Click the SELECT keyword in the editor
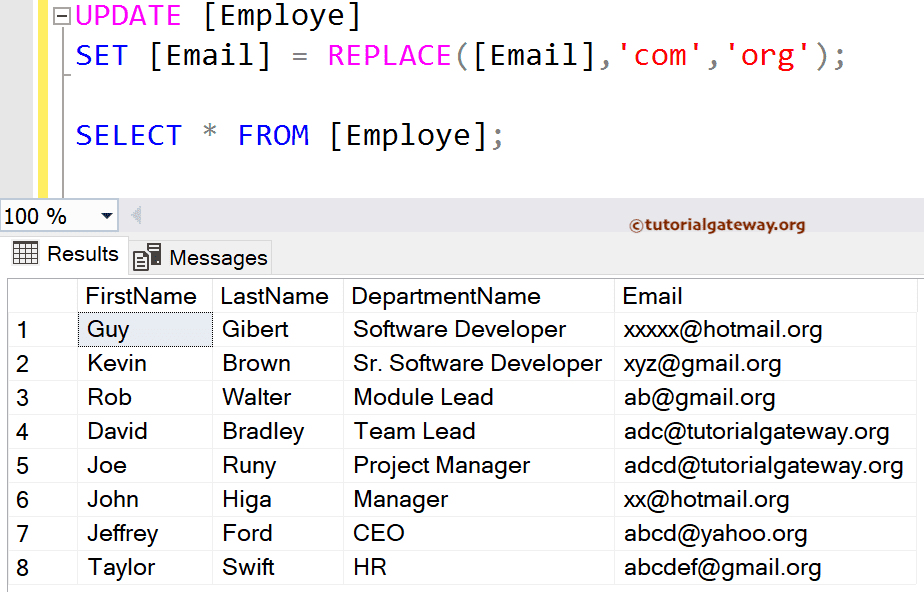This screenshot has width=924, height=592. tap(129, 135)
